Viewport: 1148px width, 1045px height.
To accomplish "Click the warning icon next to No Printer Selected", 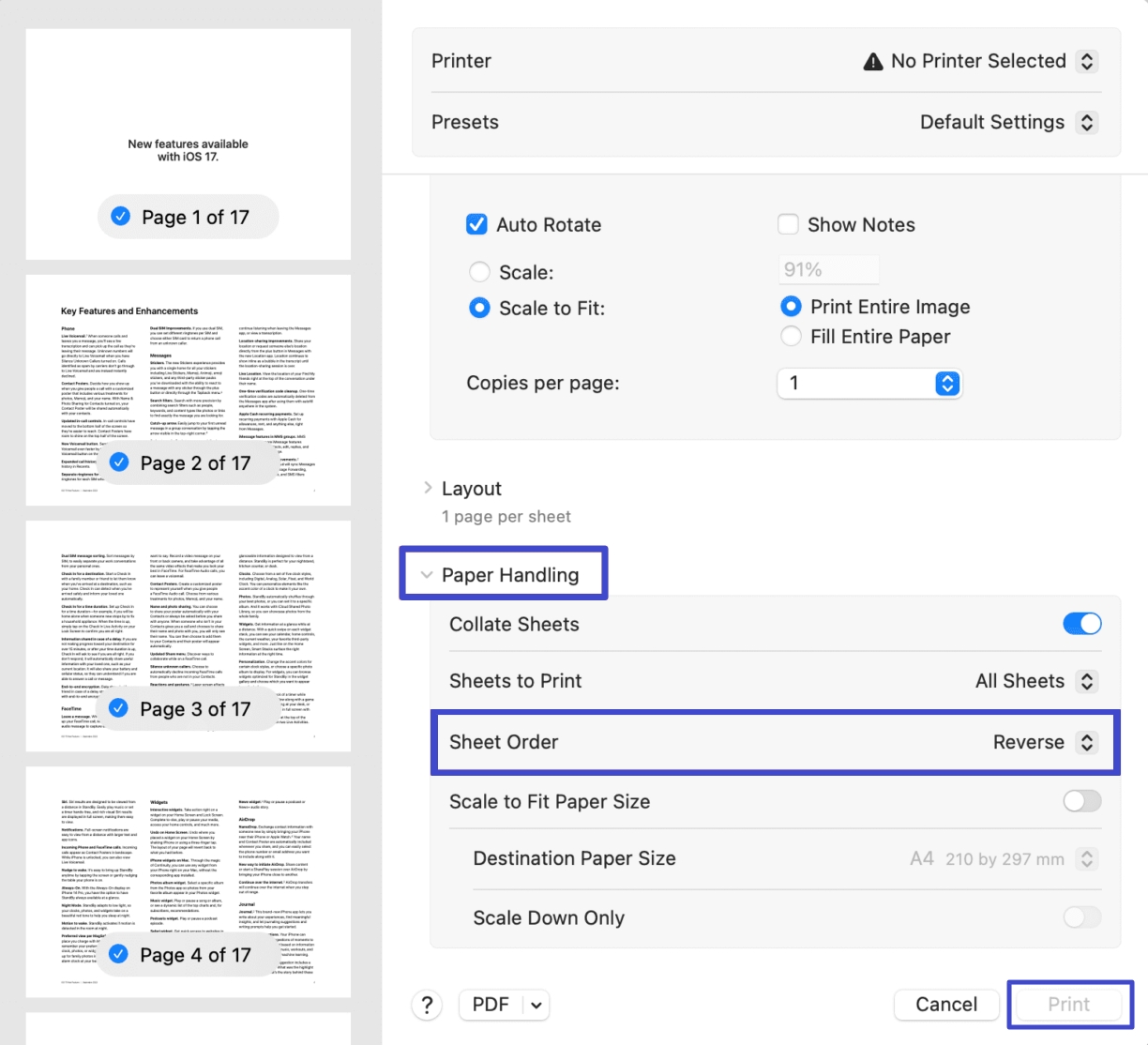I will (873, 61).
